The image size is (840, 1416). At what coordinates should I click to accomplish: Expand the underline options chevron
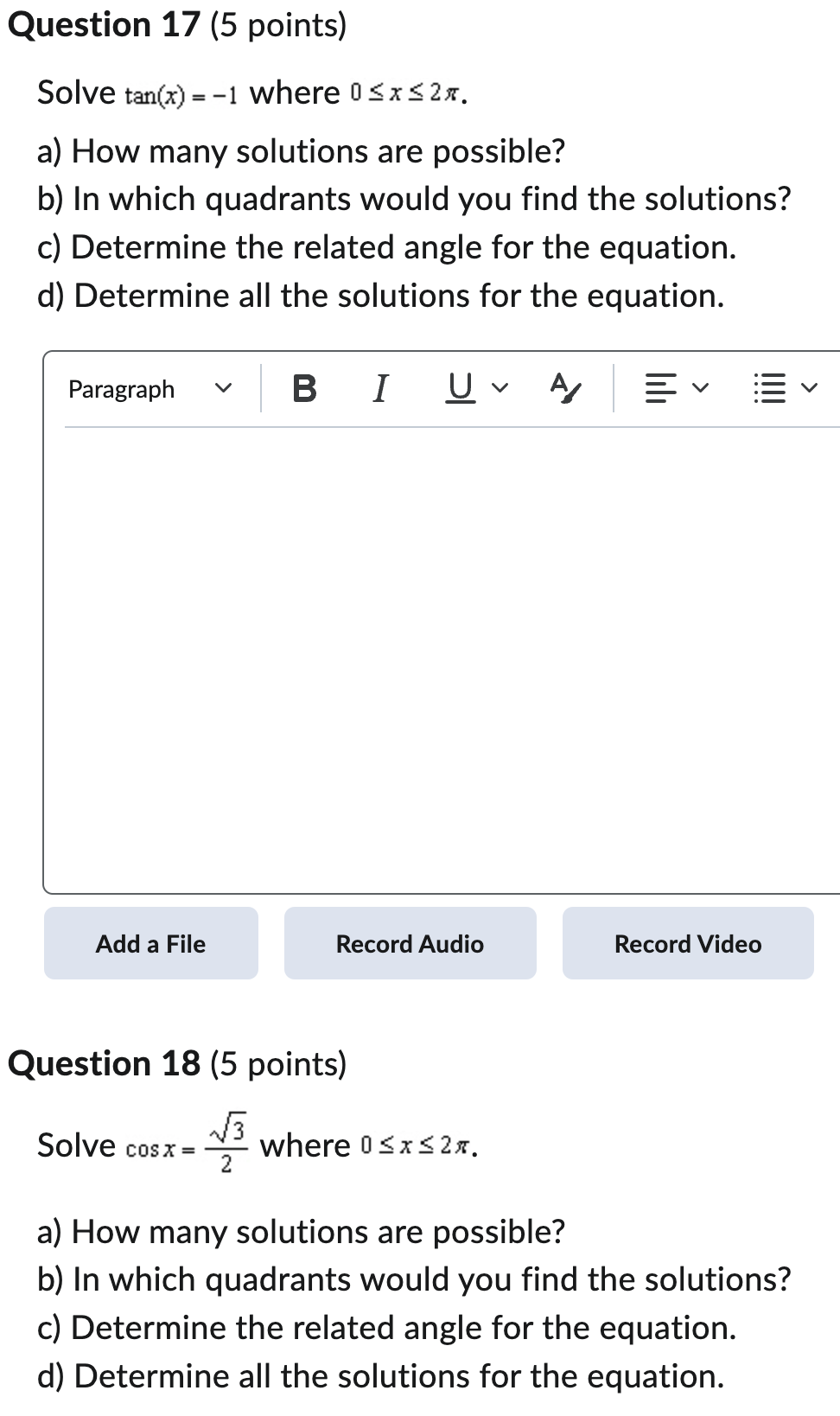pos(500,388)
